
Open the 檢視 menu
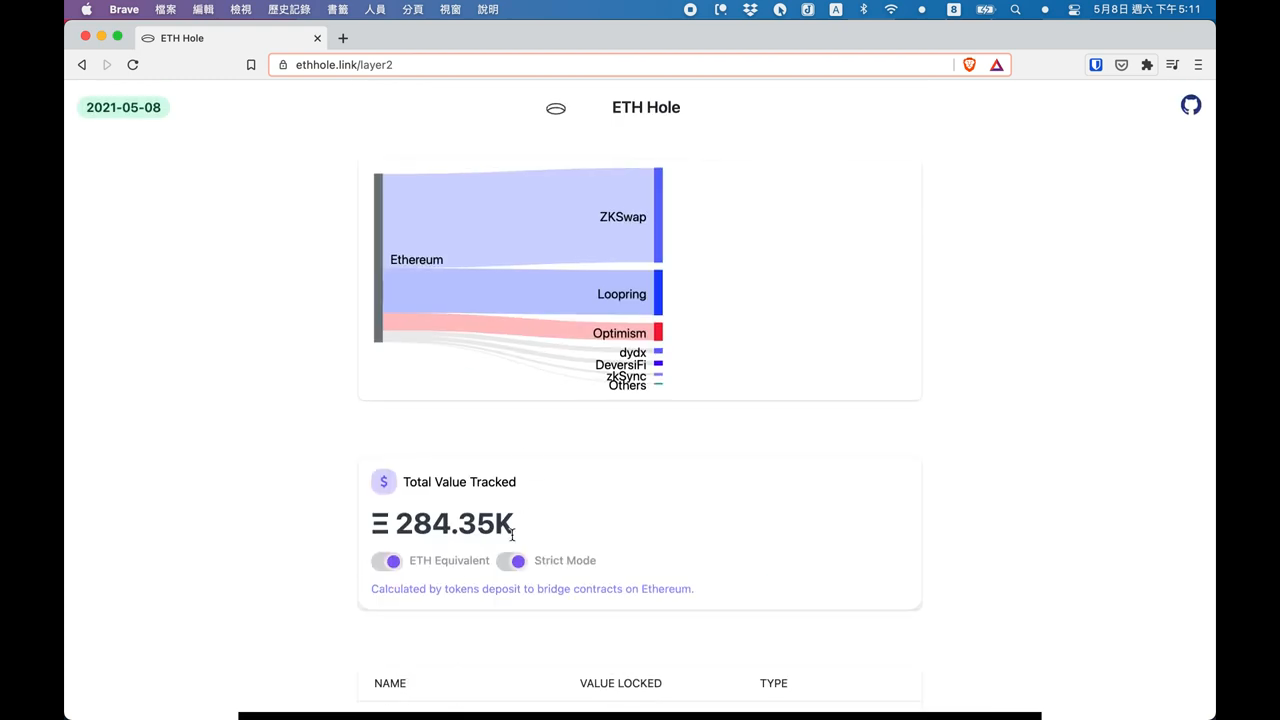241,9
